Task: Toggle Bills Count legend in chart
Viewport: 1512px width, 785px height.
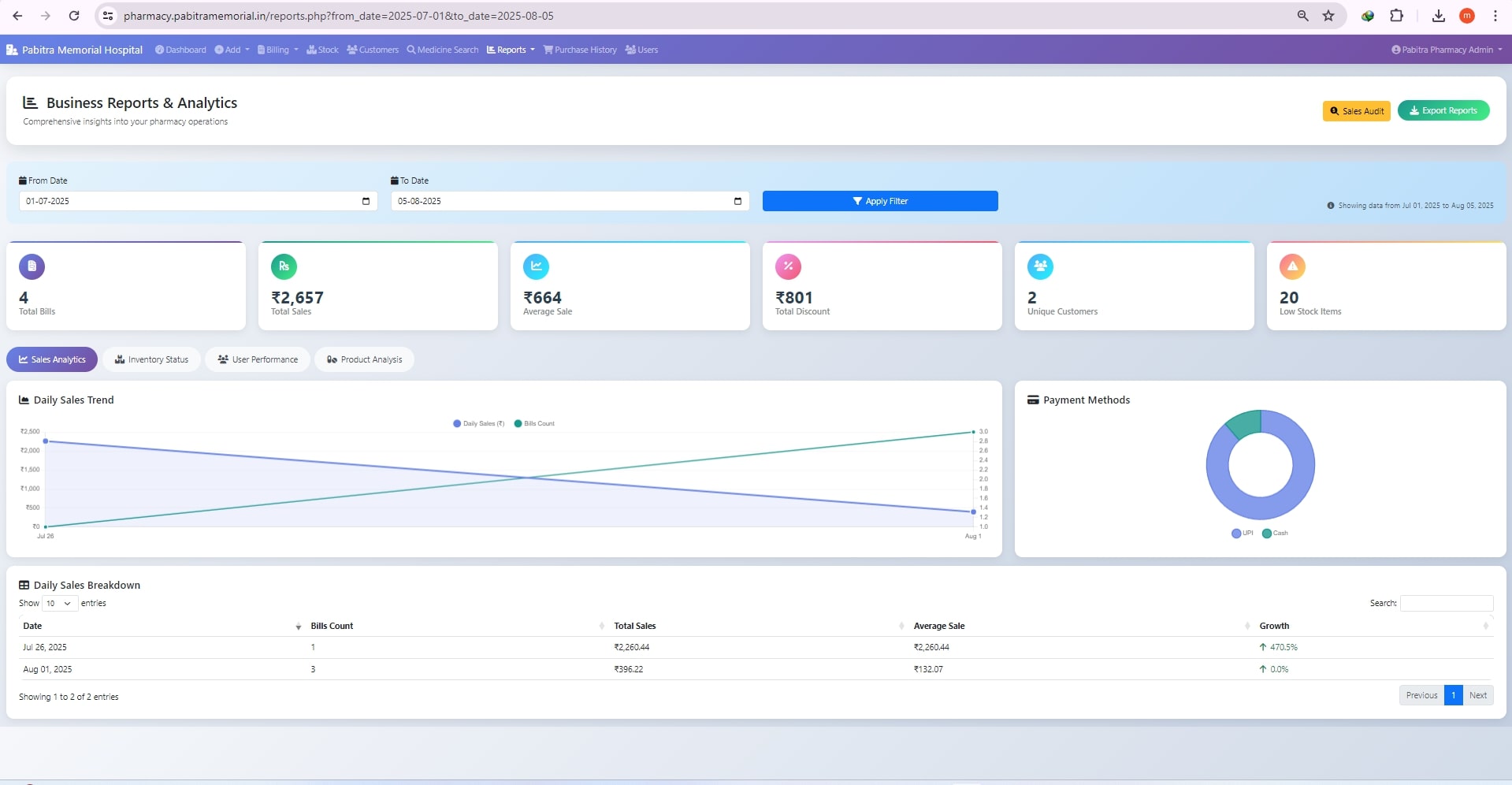Action: [534, 424]
